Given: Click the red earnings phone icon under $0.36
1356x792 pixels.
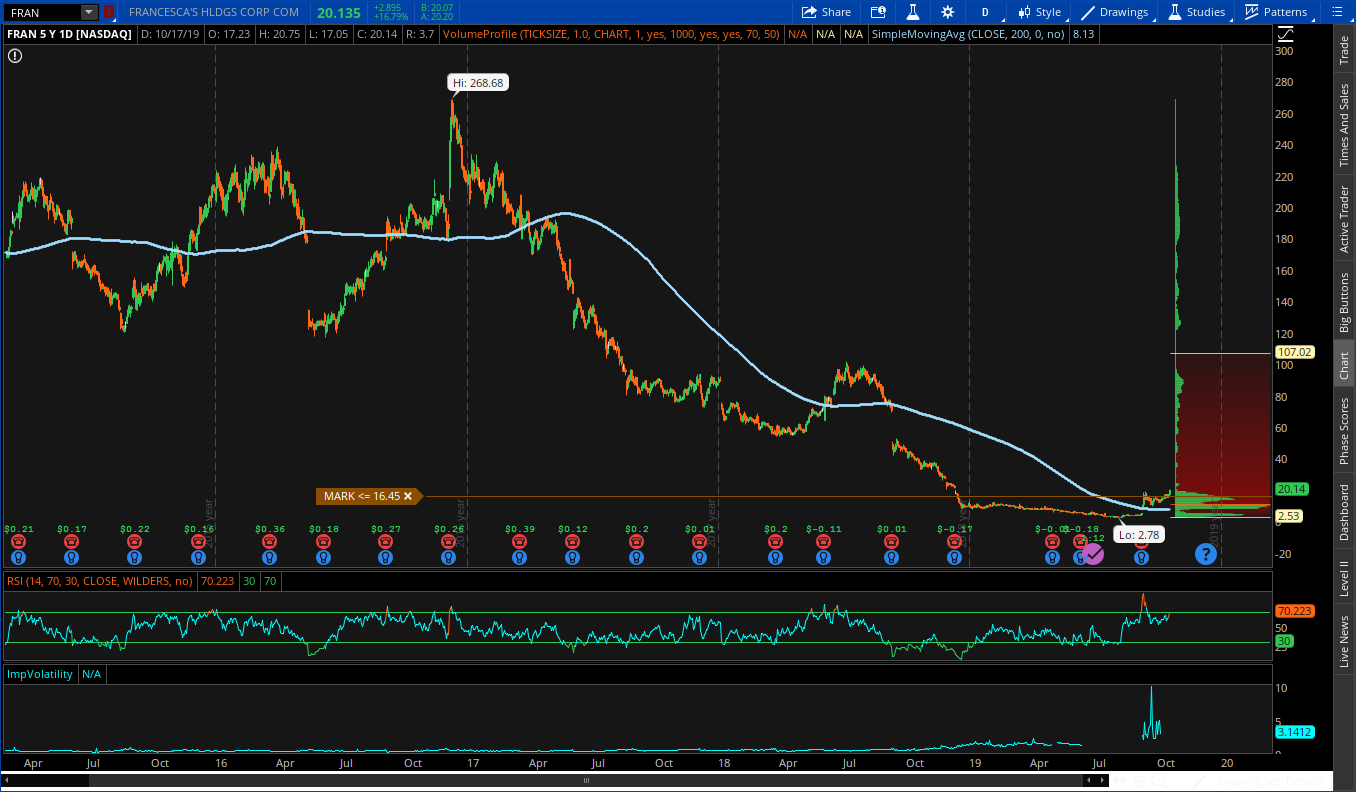Looking at the screenshot, I should click(269, 541).
